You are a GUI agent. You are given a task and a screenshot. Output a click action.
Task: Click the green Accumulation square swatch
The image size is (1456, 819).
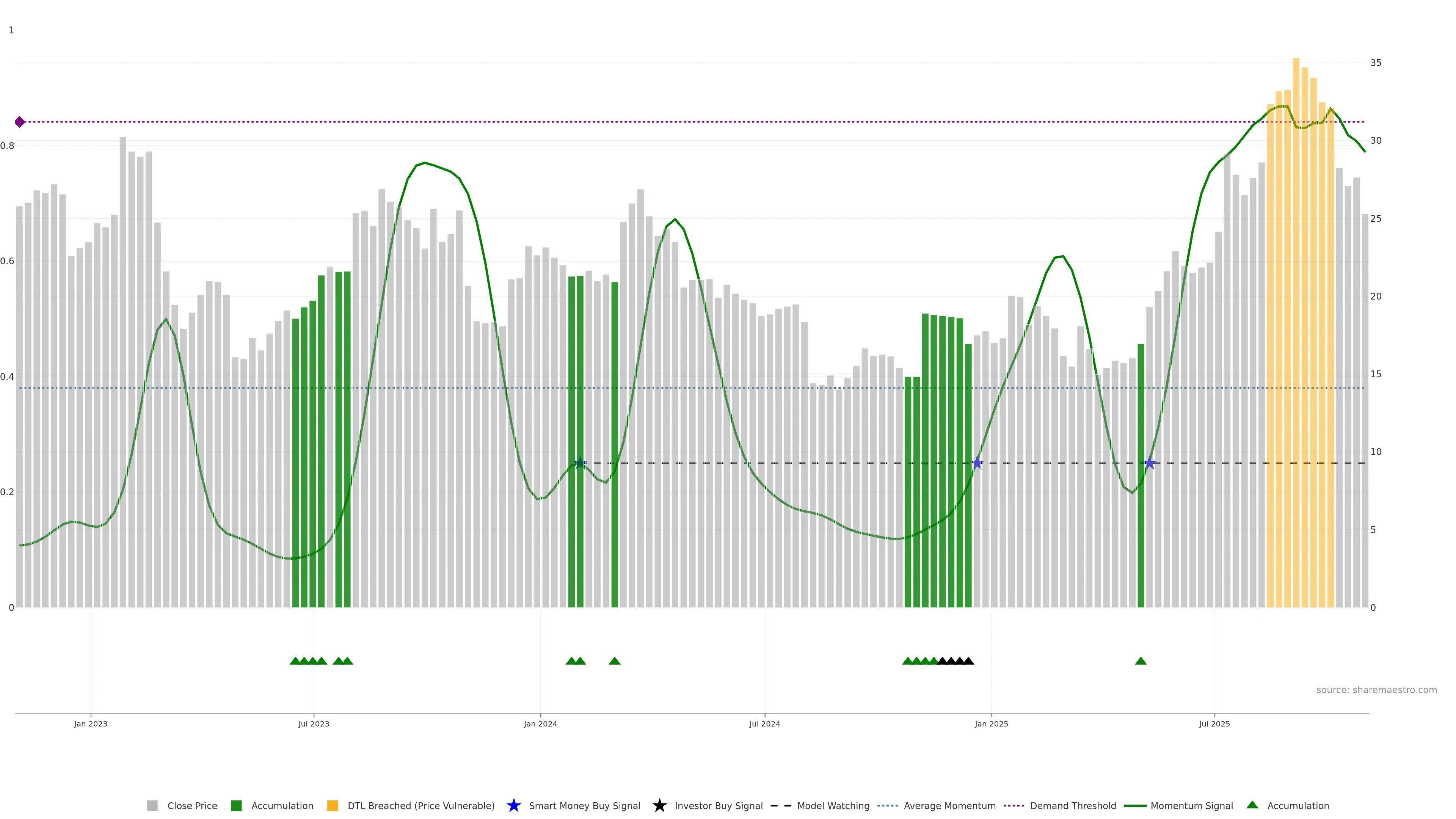pyautogui.click(x=236, y=806)
